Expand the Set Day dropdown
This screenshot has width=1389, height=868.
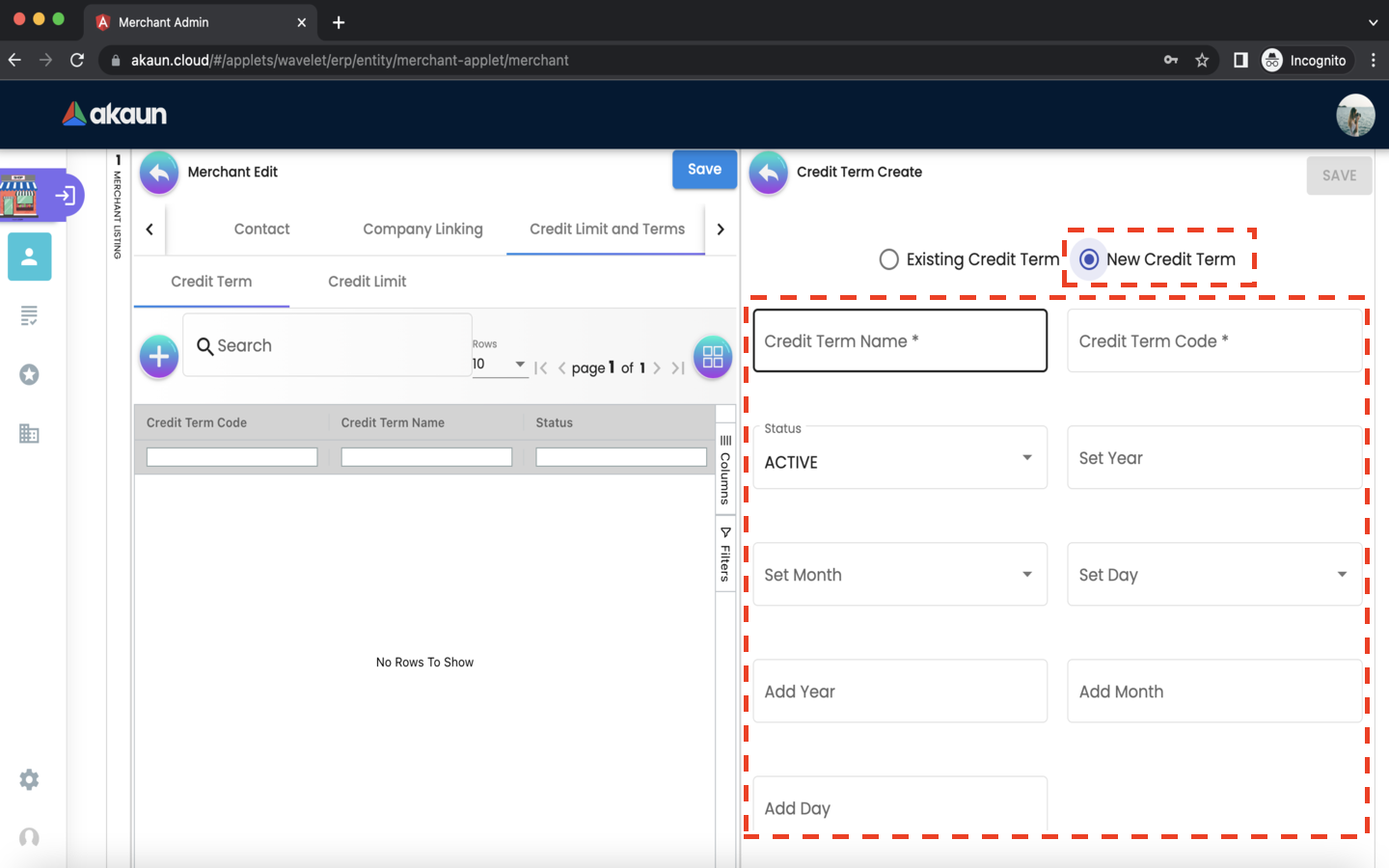(1213, 575)
